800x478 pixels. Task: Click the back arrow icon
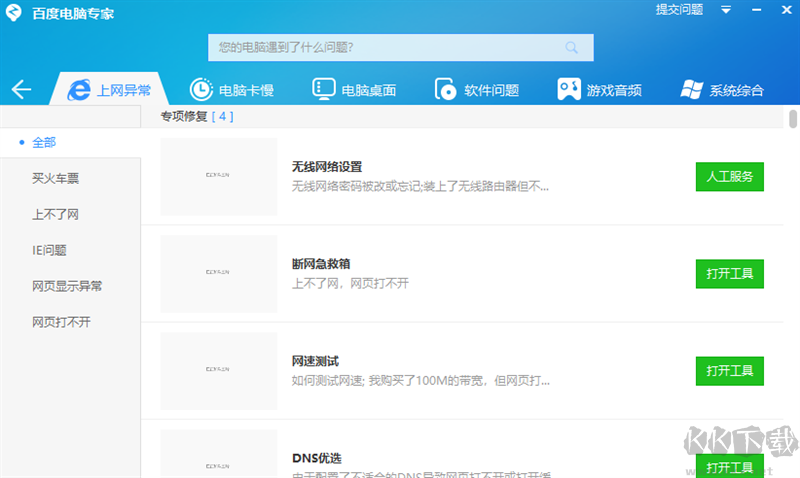(21, 90)
